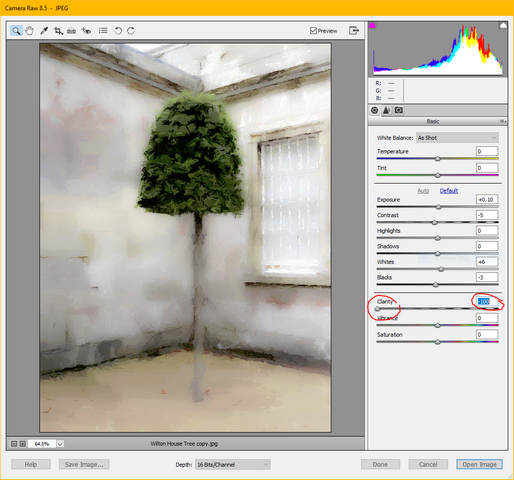The width and height of the screenshot is (514, 480).
Task: Click the Default link
Action: [449, 191]
